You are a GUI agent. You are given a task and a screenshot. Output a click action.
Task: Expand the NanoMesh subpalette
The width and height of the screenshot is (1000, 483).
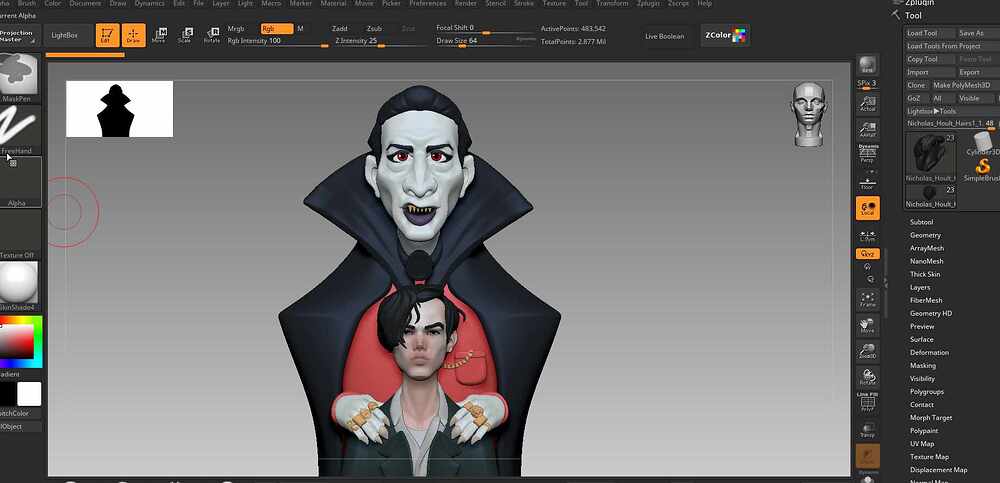(x=927, y=261)
